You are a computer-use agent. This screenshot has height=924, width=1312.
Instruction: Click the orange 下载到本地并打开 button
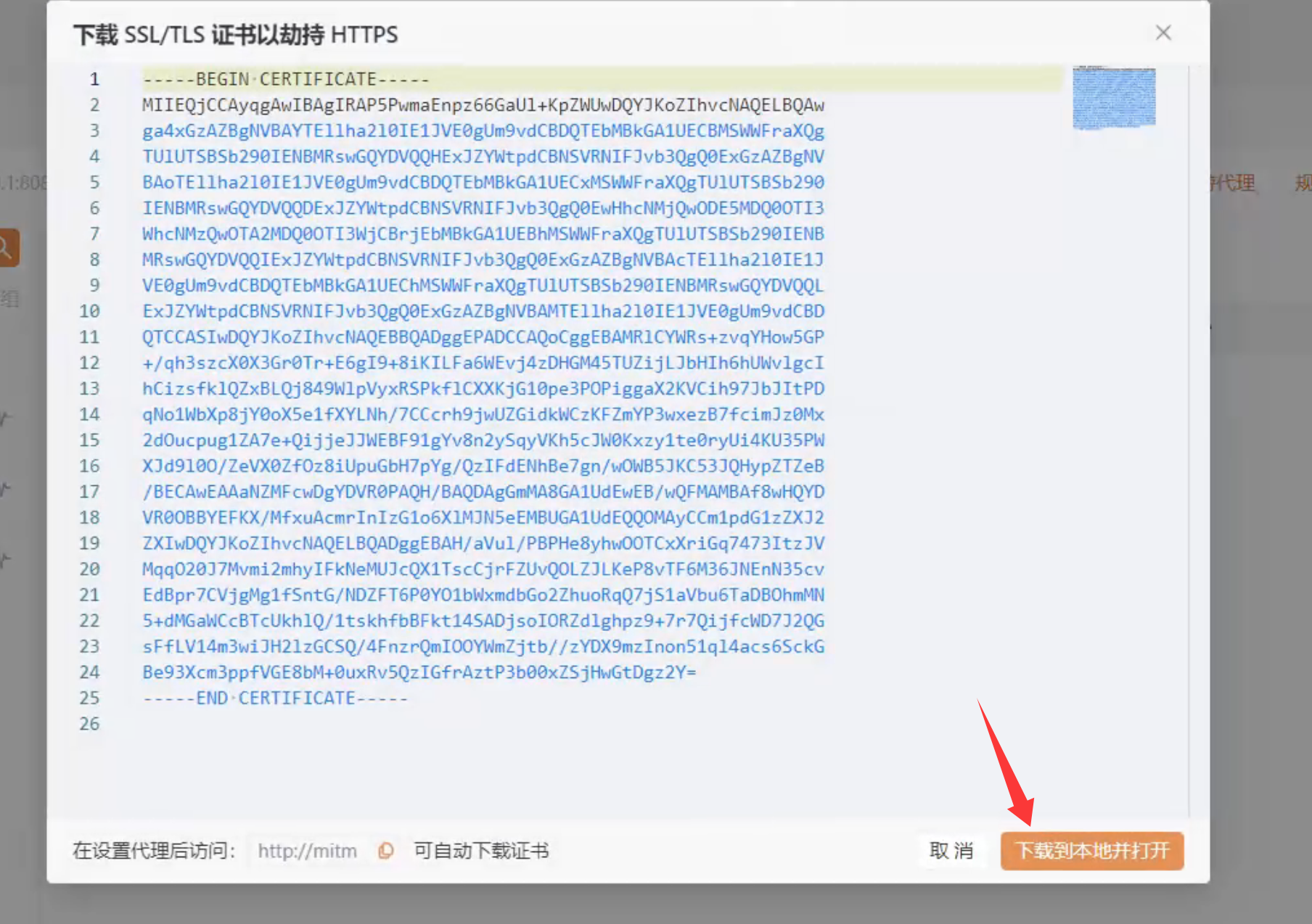tap(1091, 851)
